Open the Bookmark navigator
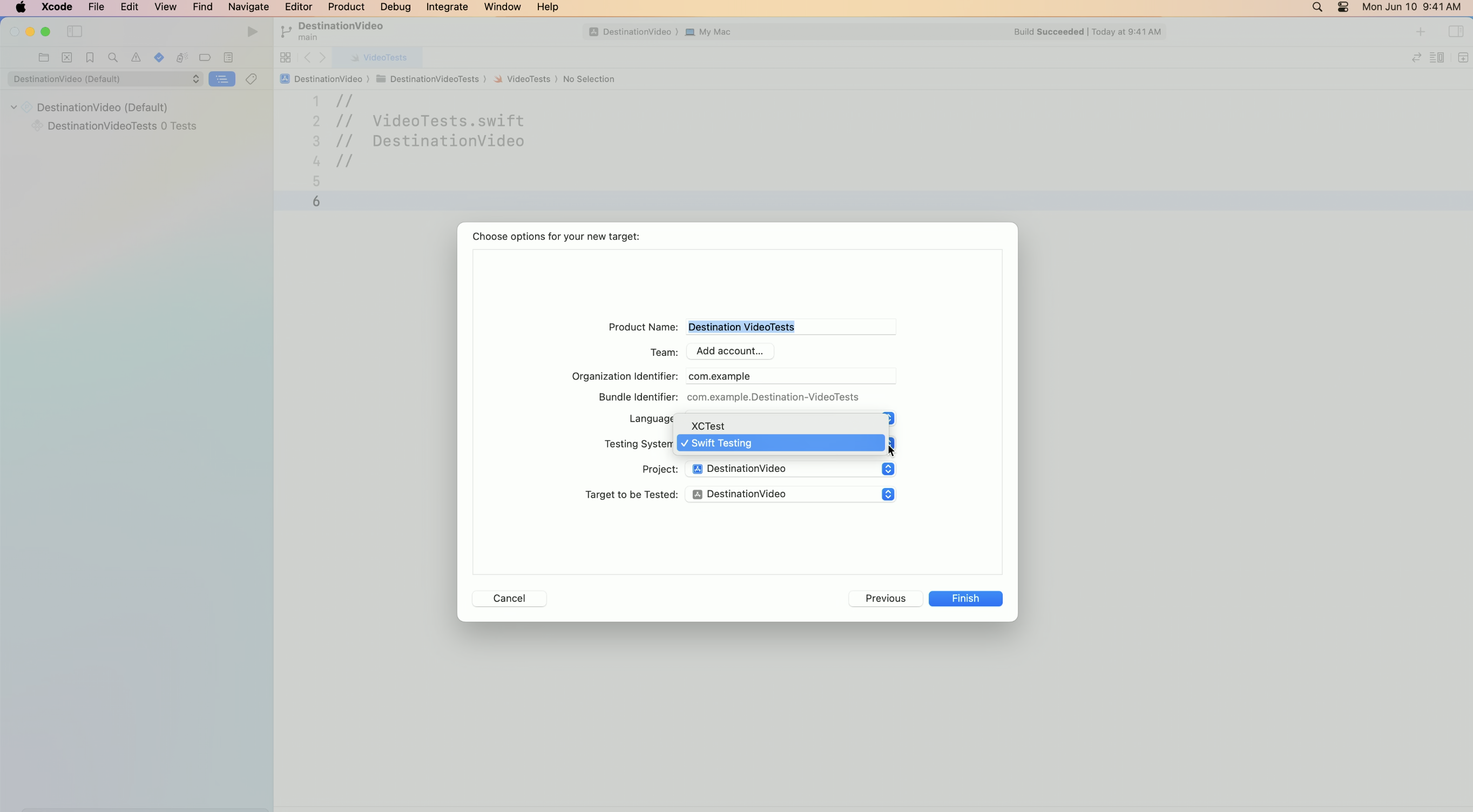1473x812 pixels. tap(90, 57)
